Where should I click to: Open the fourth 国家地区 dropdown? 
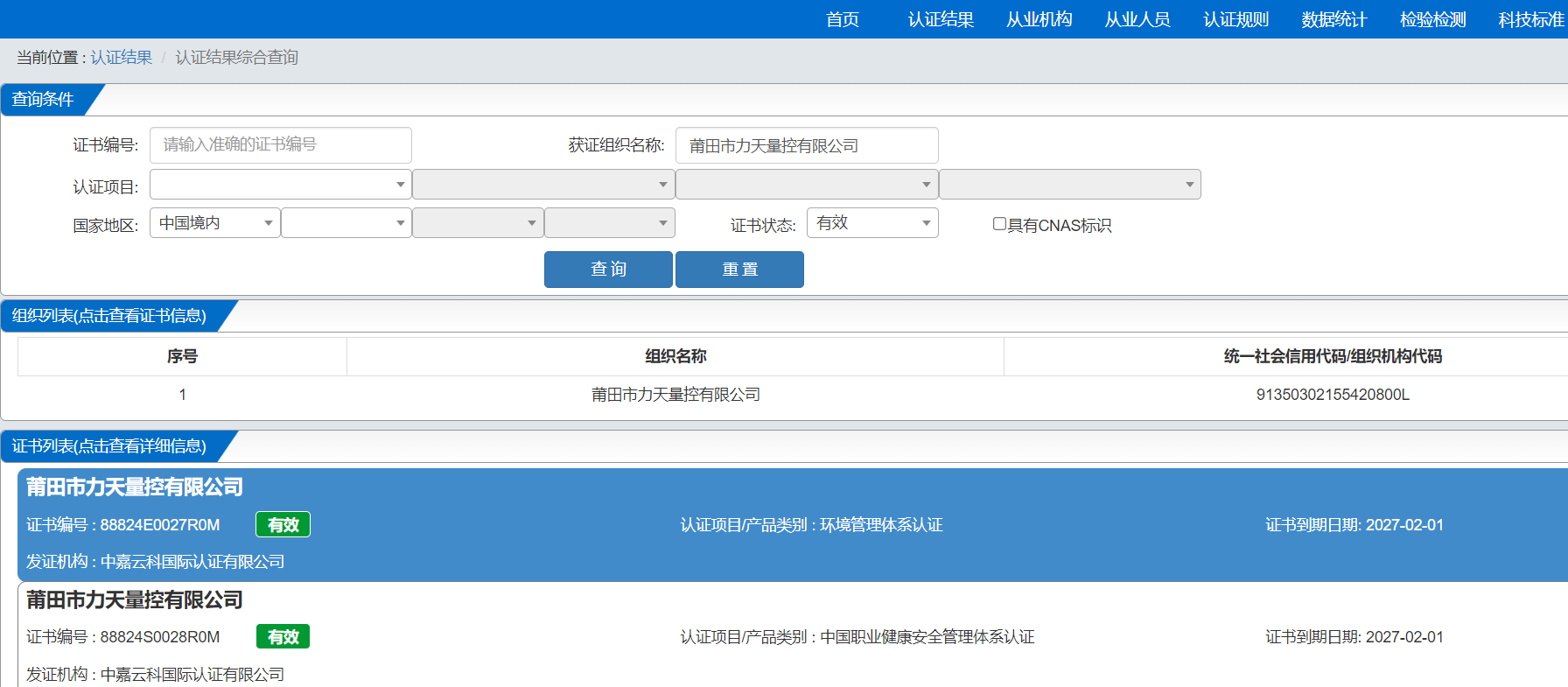coord(610,223)
